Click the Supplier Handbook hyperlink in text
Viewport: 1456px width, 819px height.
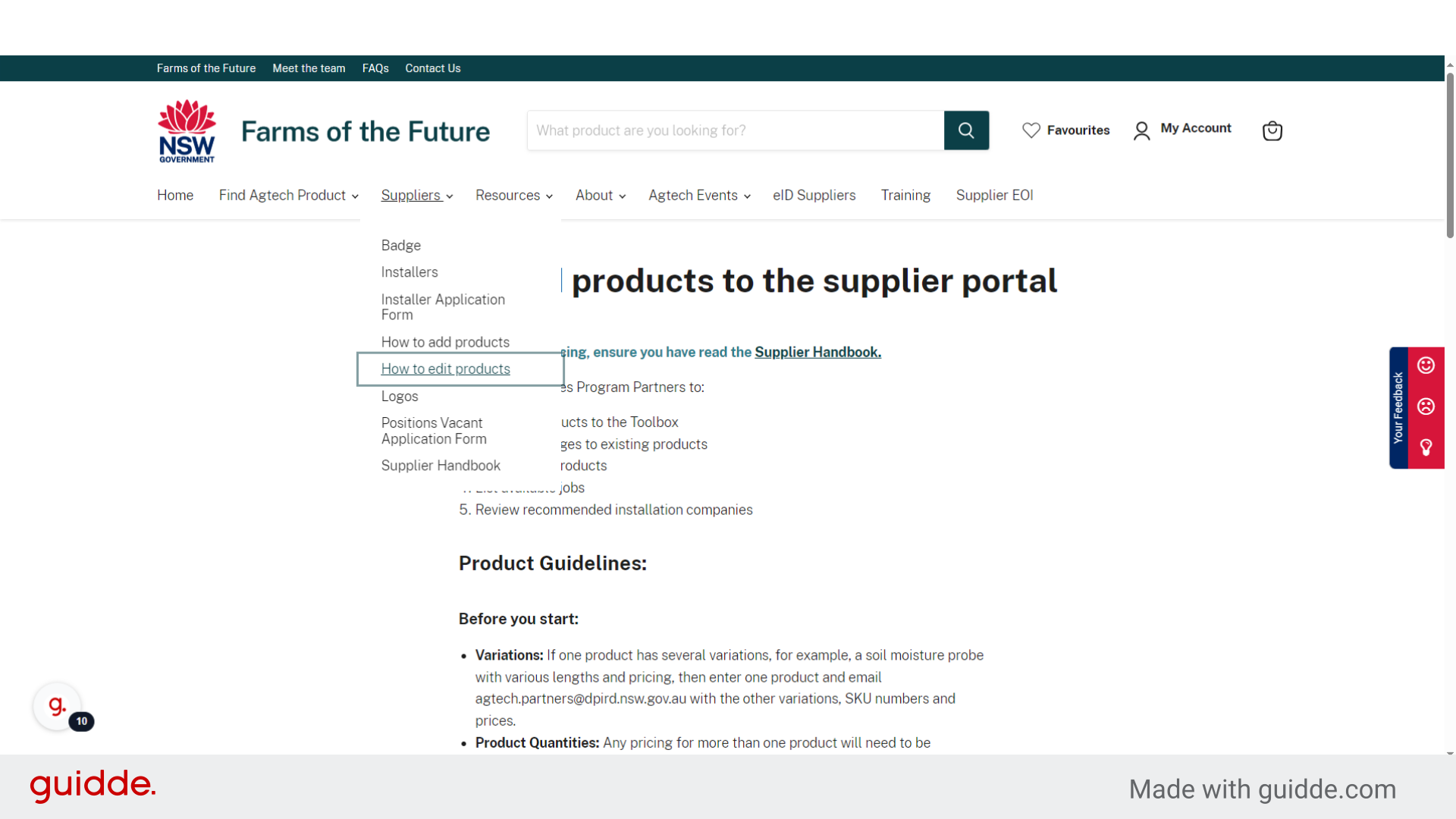pyautogui.click(x=817, y=352)
